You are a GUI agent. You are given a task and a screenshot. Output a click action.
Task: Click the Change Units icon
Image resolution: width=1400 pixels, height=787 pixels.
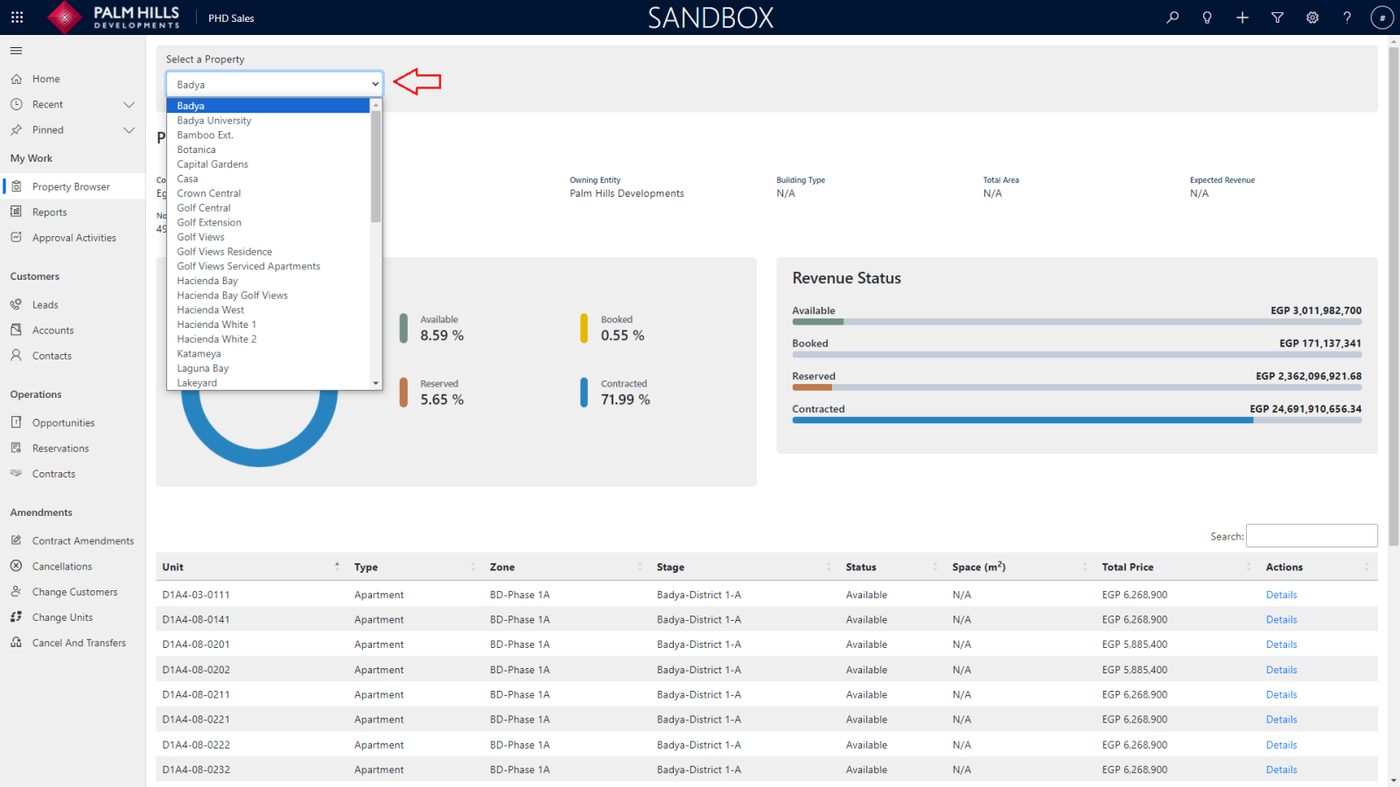coord(16,617)
